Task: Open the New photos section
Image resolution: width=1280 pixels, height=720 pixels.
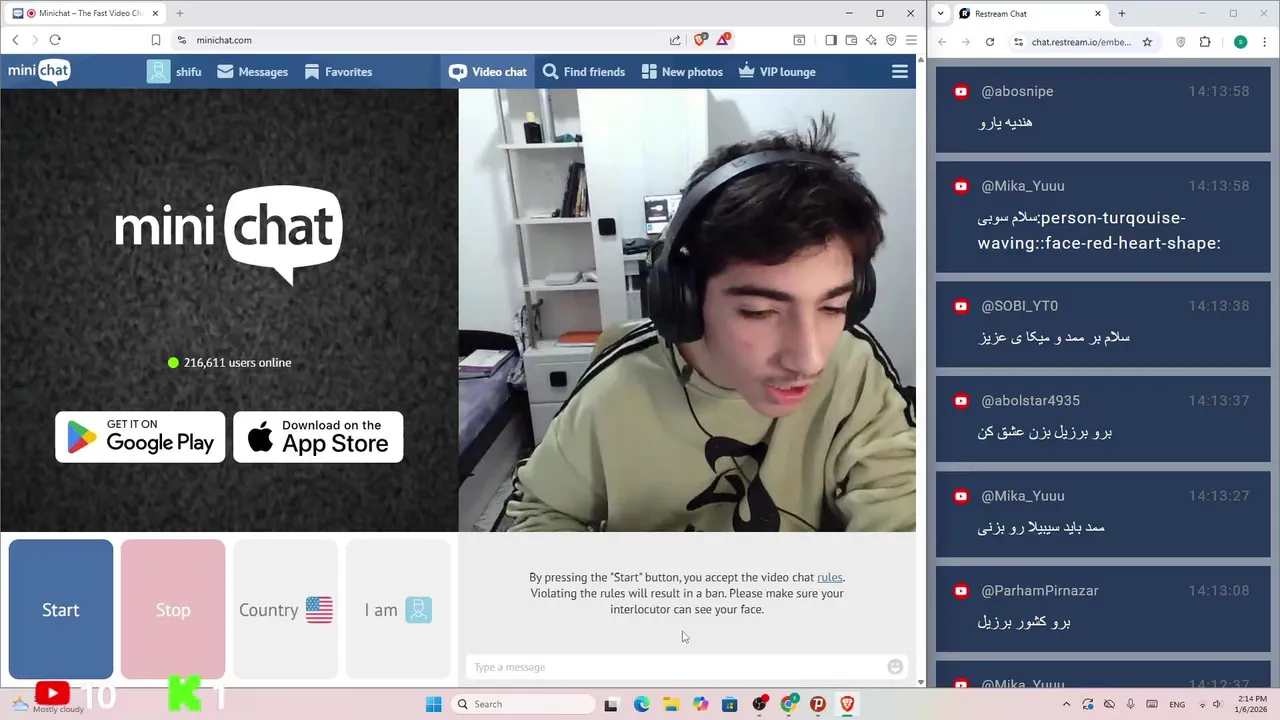Action: point(682,72)
